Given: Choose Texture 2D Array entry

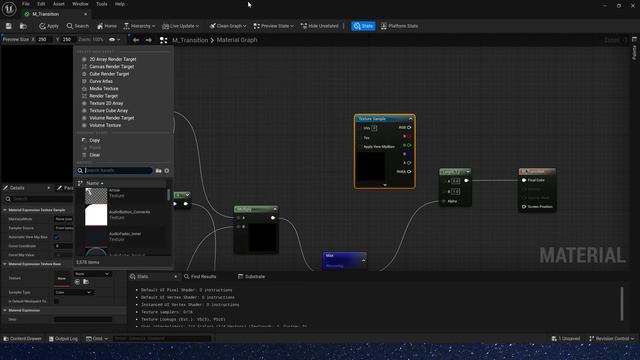Looking at the screenshot, I should coord(106,103).
